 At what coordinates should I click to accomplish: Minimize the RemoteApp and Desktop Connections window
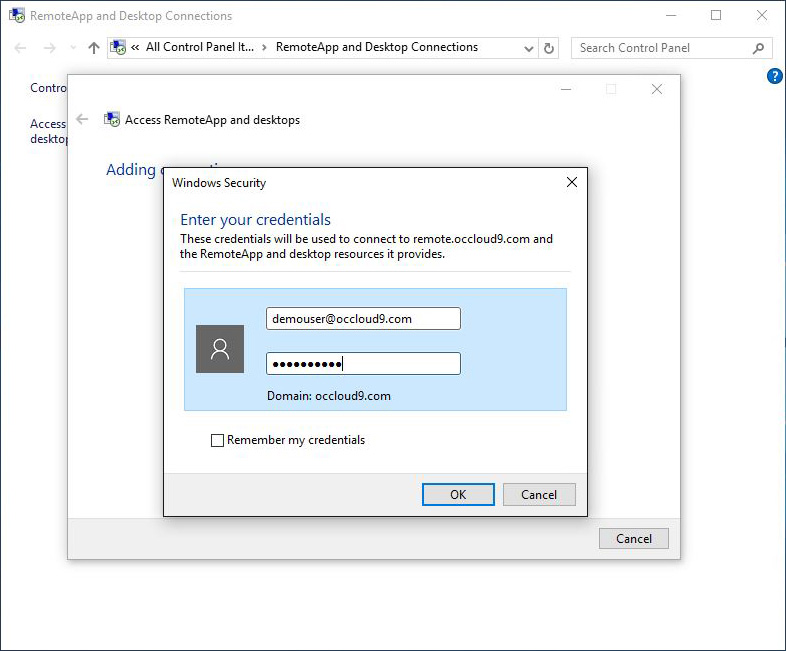[671, 15]
